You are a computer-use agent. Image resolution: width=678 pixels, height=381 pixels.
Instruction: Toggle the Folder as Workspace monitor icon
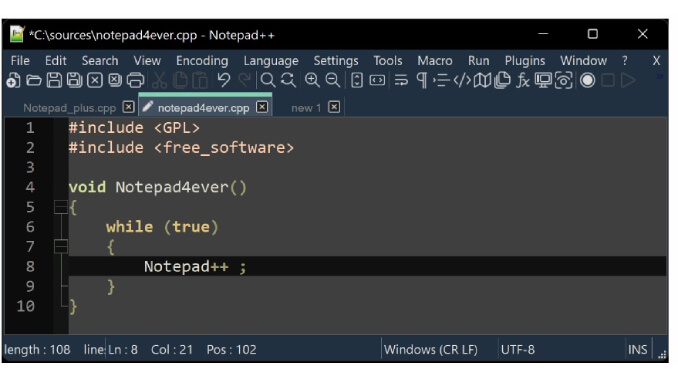click(x=543, y=80)
